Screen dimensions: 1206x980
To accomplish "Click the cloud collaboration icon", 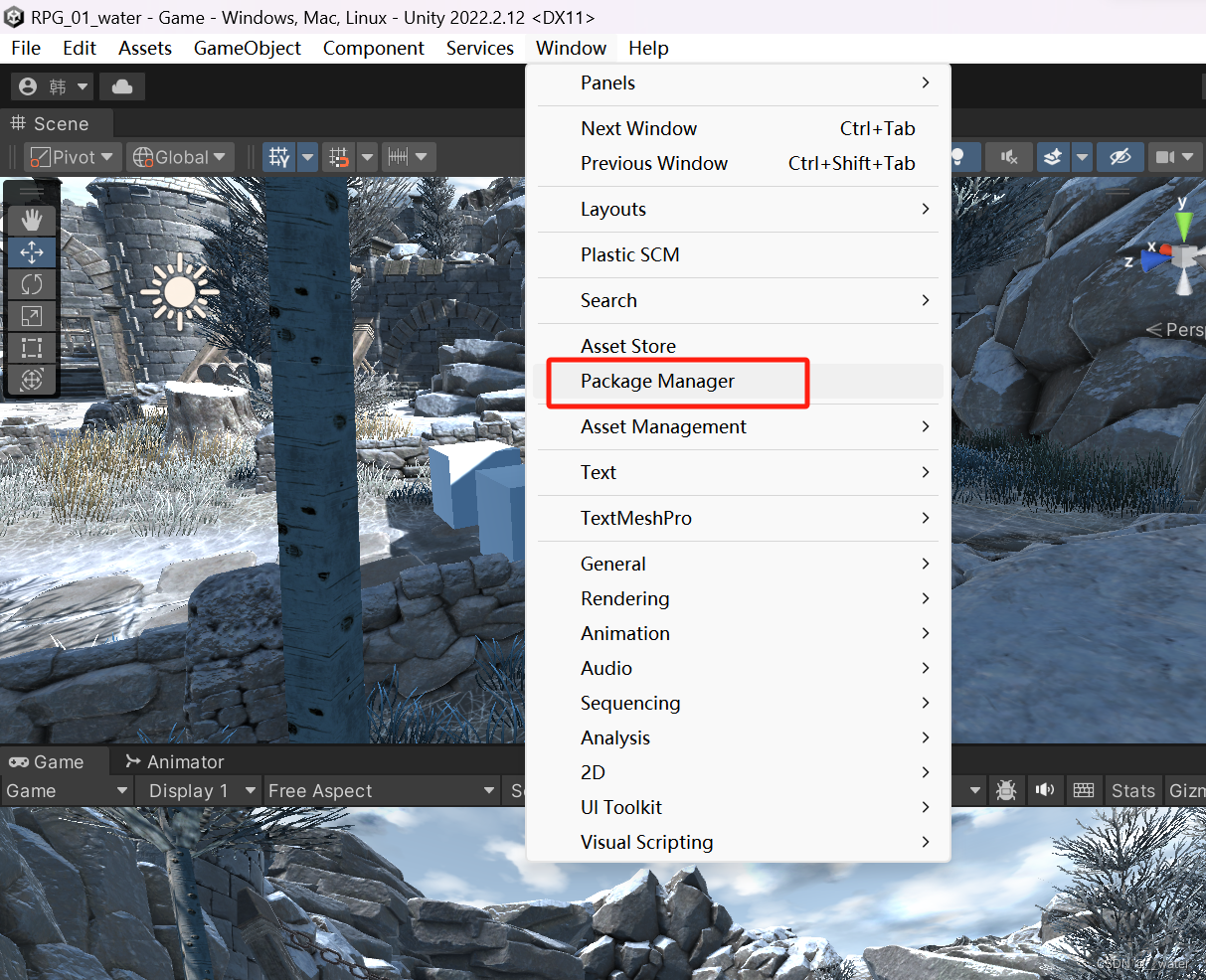I will pyautogui.click(x=121, y=85).
